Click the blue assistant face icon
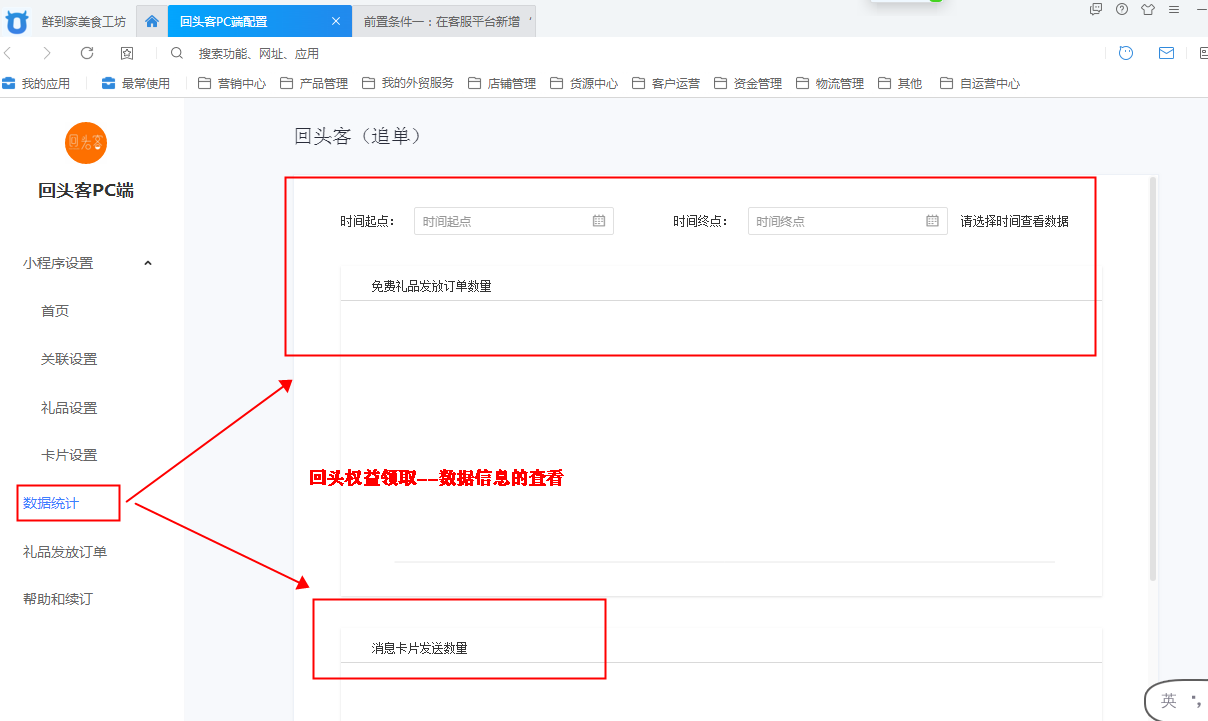The width and height of the screenshot is (1208, 721). pos(1126,53)
